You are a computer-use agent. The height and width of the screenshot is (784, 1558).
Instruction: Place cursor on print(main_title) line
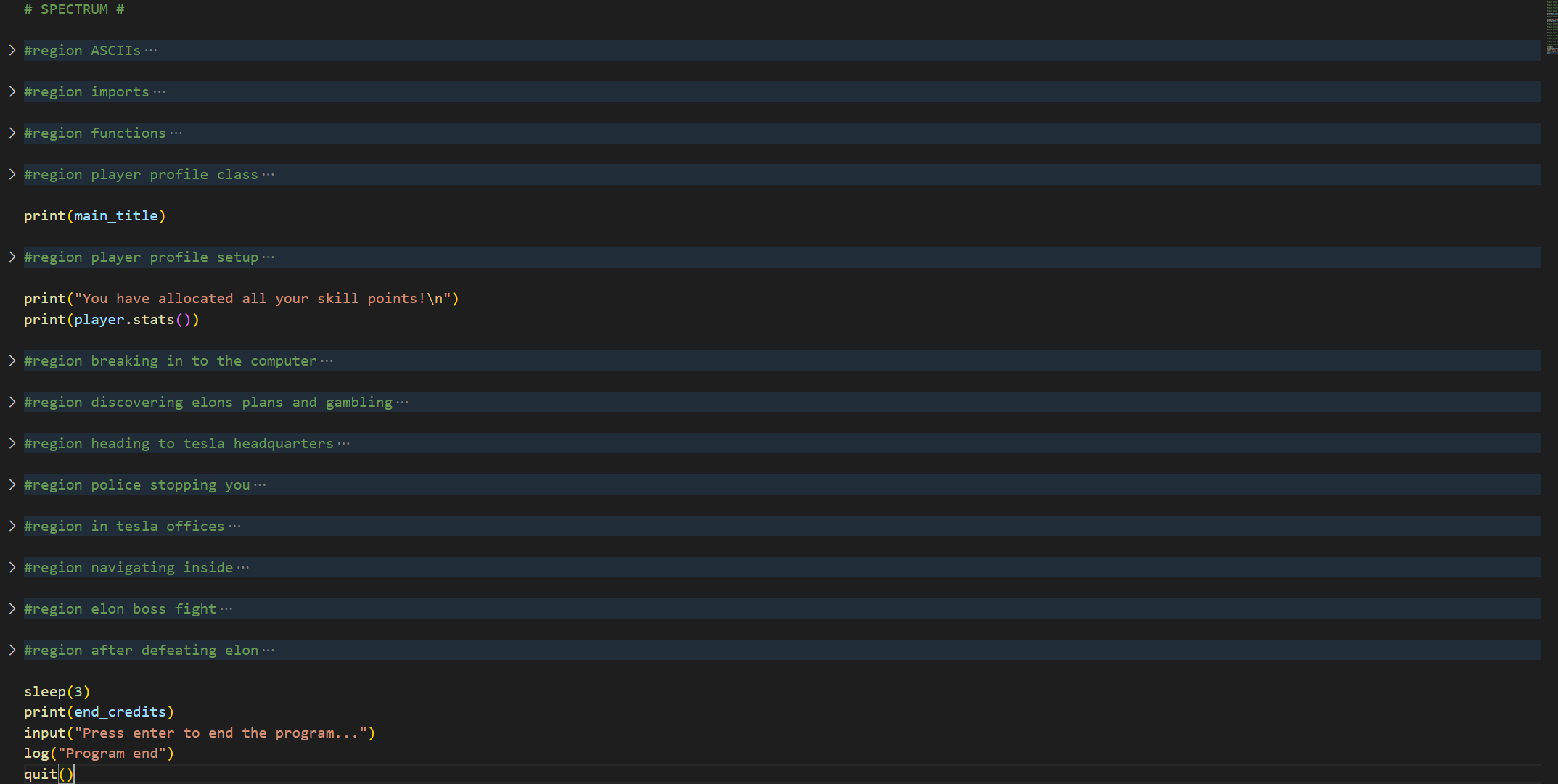[94, 215]
